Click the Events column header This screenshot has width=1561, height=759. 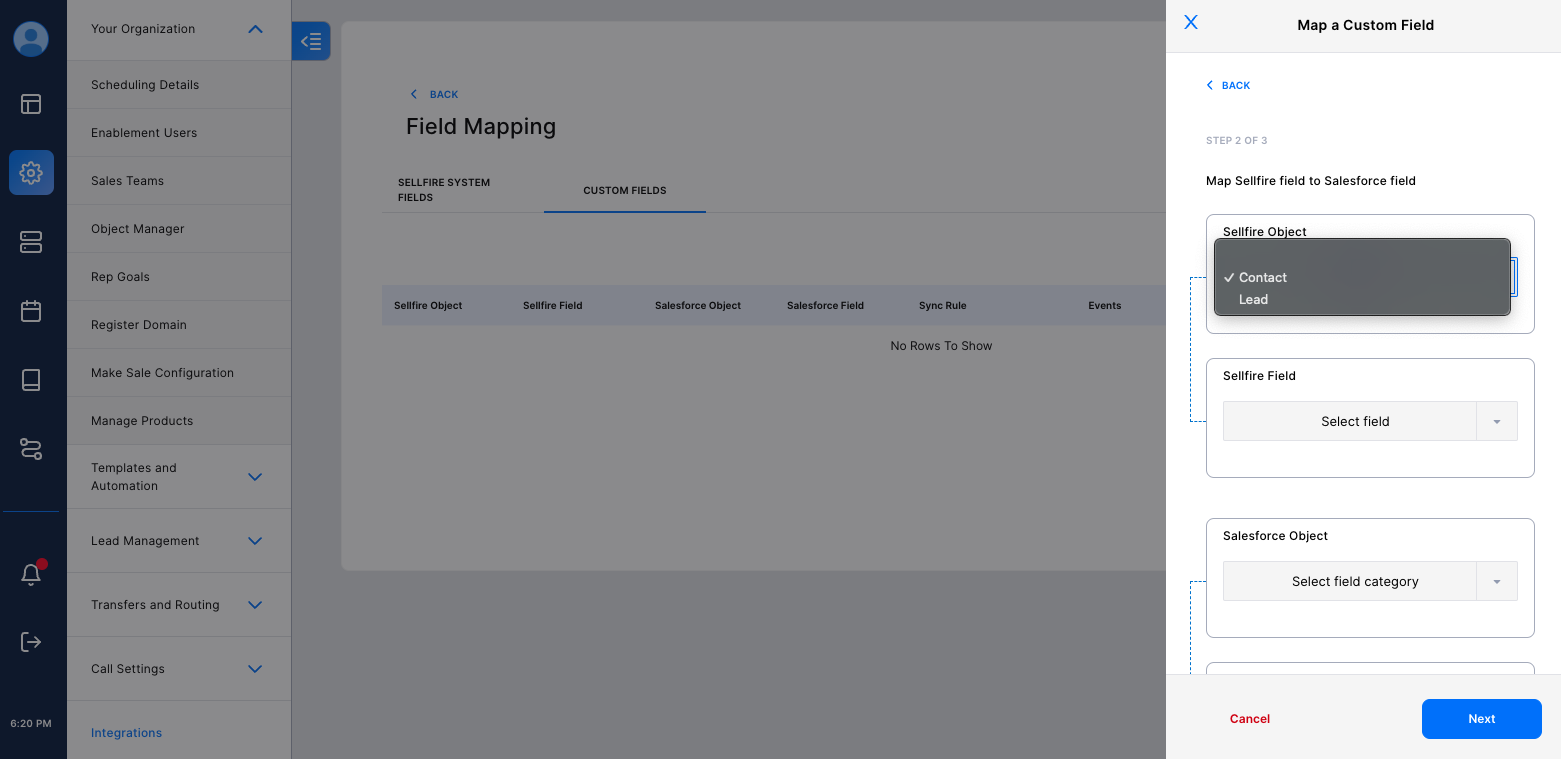pyautogui.click(x=1105, y=305)
